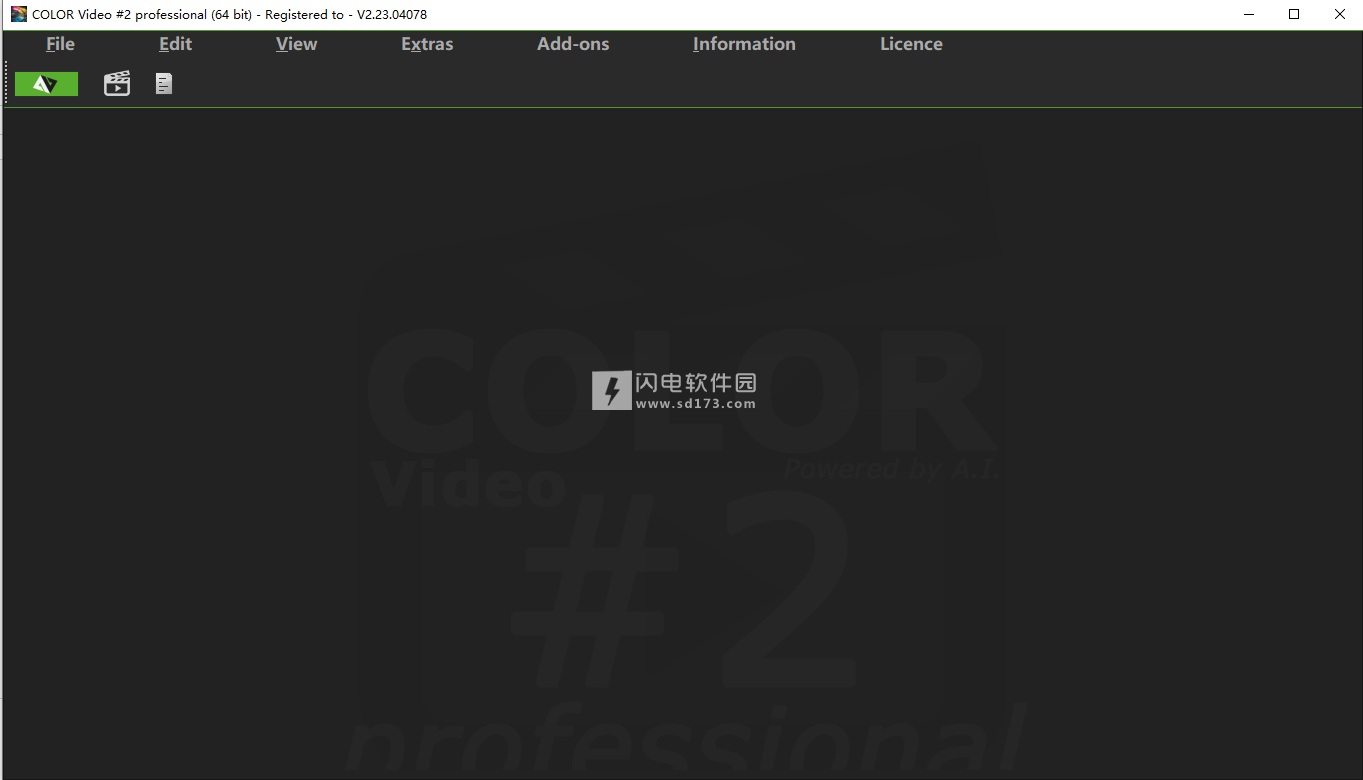This screenshot has width=1363, height=780.
Task: Open the Extras menu
Action: 427,44
